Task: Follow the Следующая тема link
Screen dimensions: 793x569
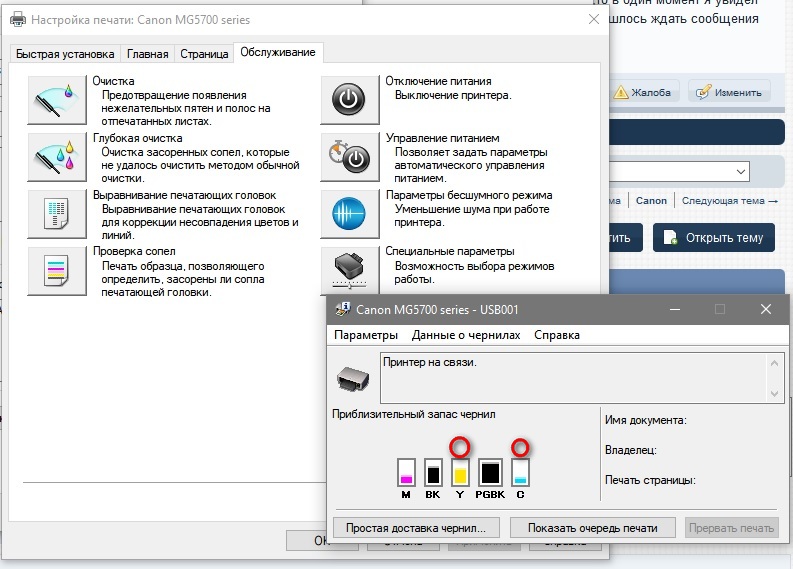Action: pyautogui.click(x=729, y=200)
